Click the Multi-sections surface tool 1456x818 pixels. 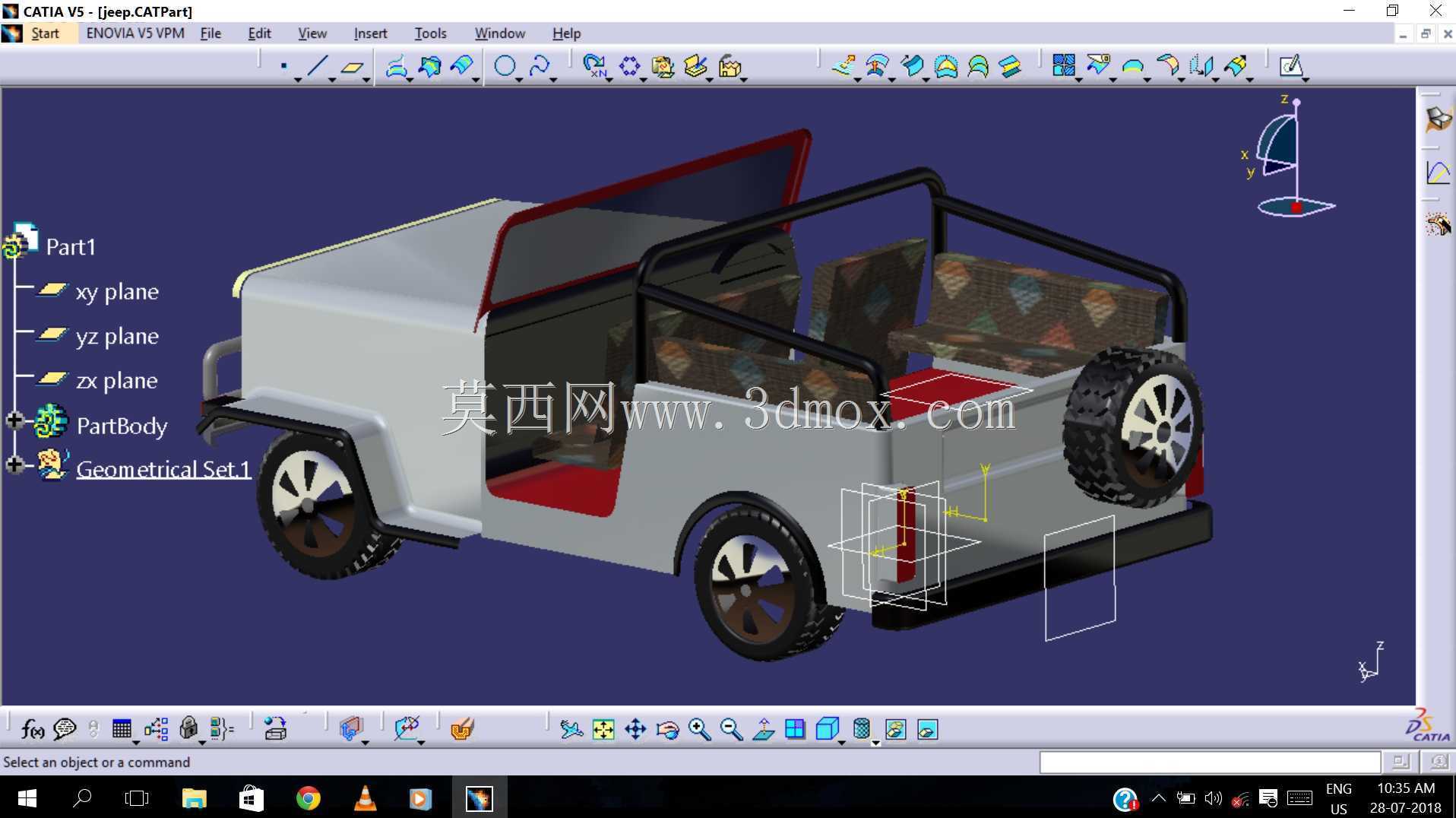[978, 66]
